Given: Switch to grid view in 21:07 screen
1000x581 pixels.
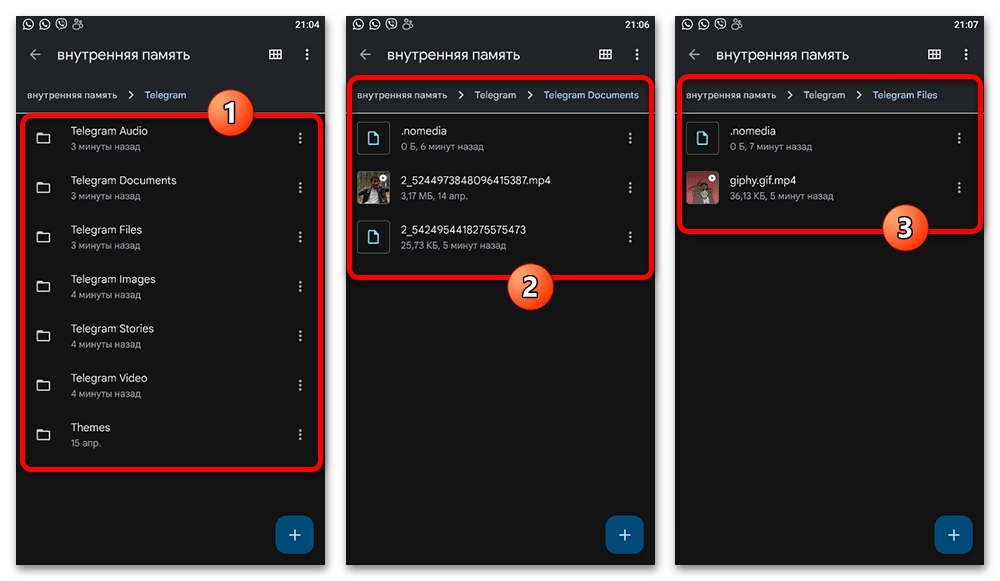Looking at the screenshot, I should pos(934,55).
